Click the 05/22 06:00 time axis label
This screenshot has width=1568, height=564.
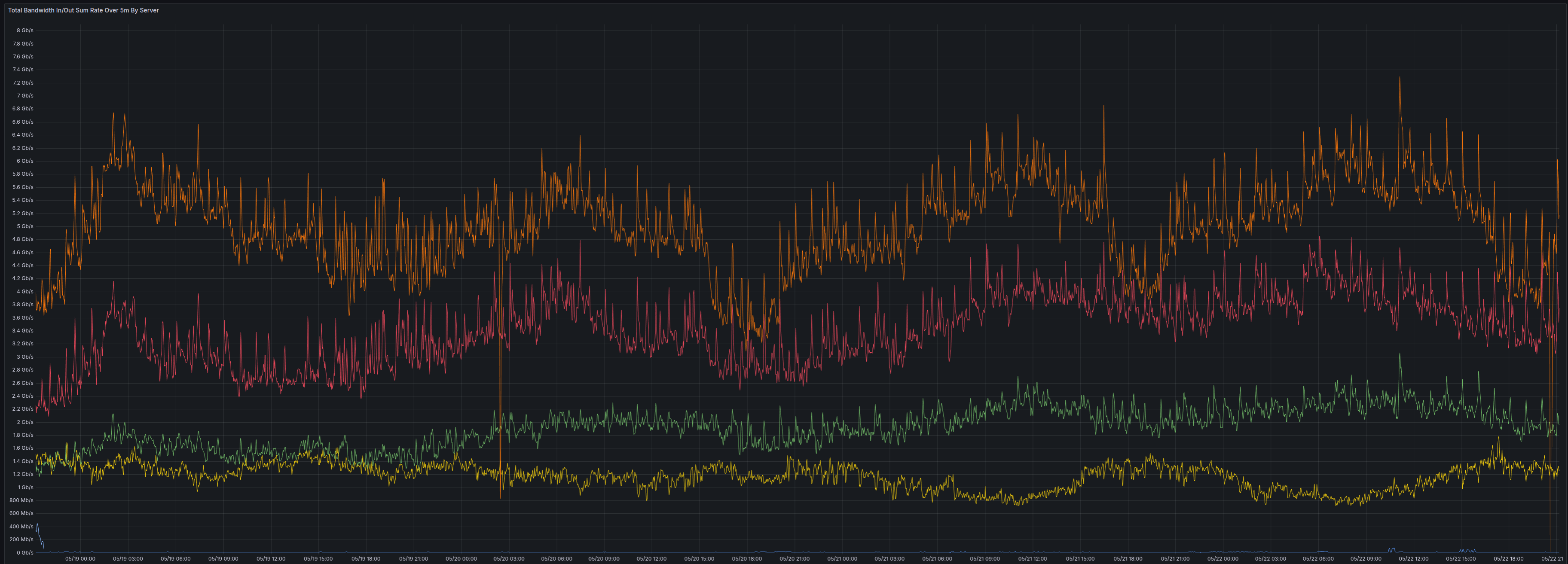coord(1318,558)
